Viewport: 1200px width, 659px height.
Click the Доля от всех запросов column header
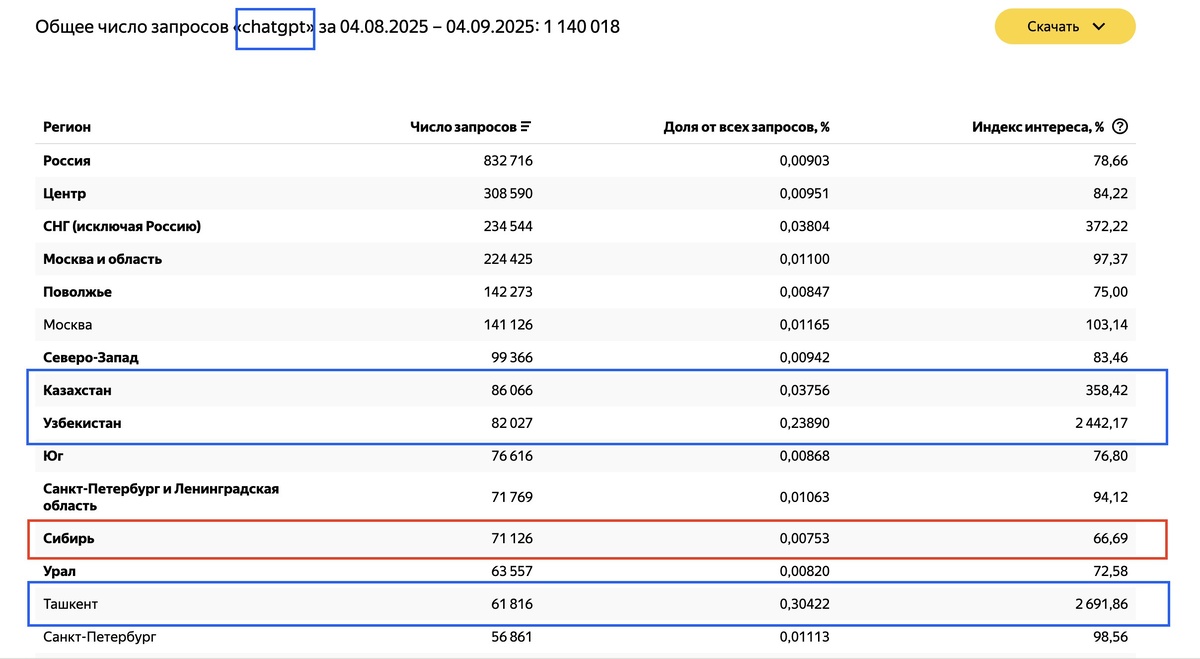click(746, 127)
